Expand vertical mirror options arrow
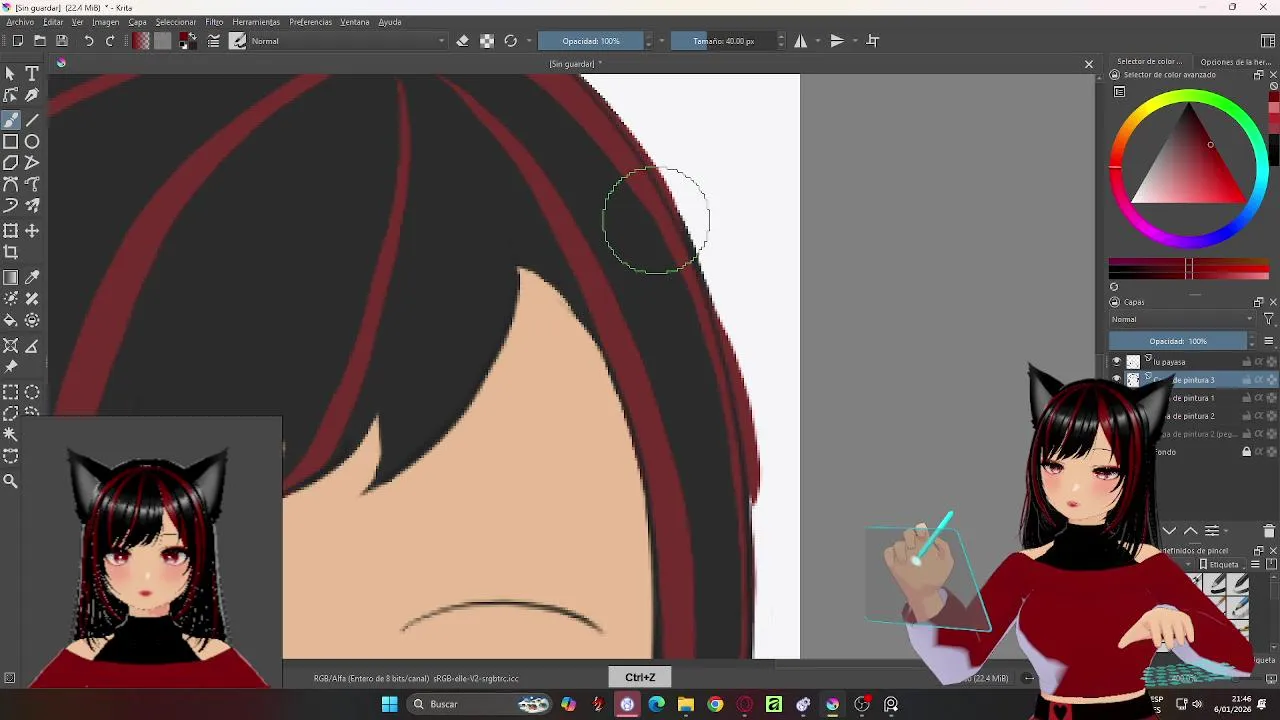Viewport: 1280px width, 720px height. click(x=855, y=41)
